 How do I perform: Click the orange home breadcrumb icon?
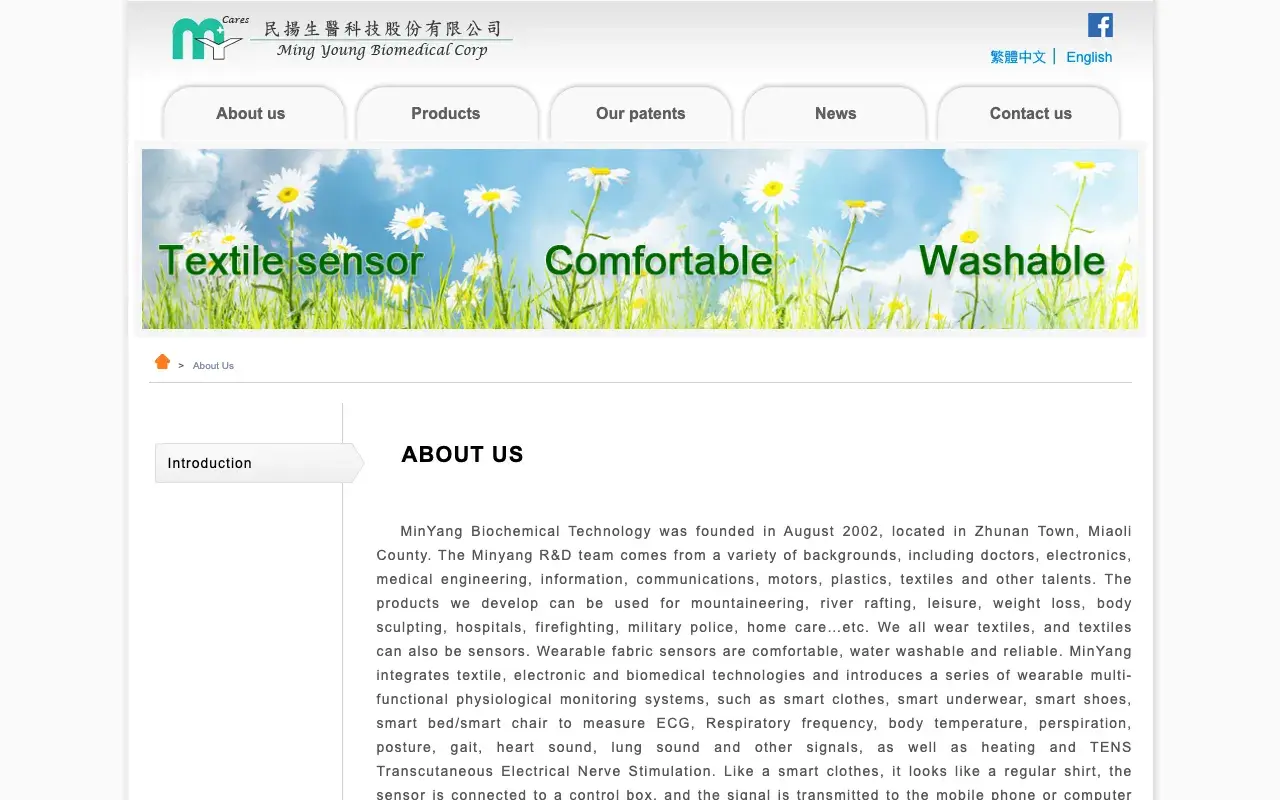162,362
